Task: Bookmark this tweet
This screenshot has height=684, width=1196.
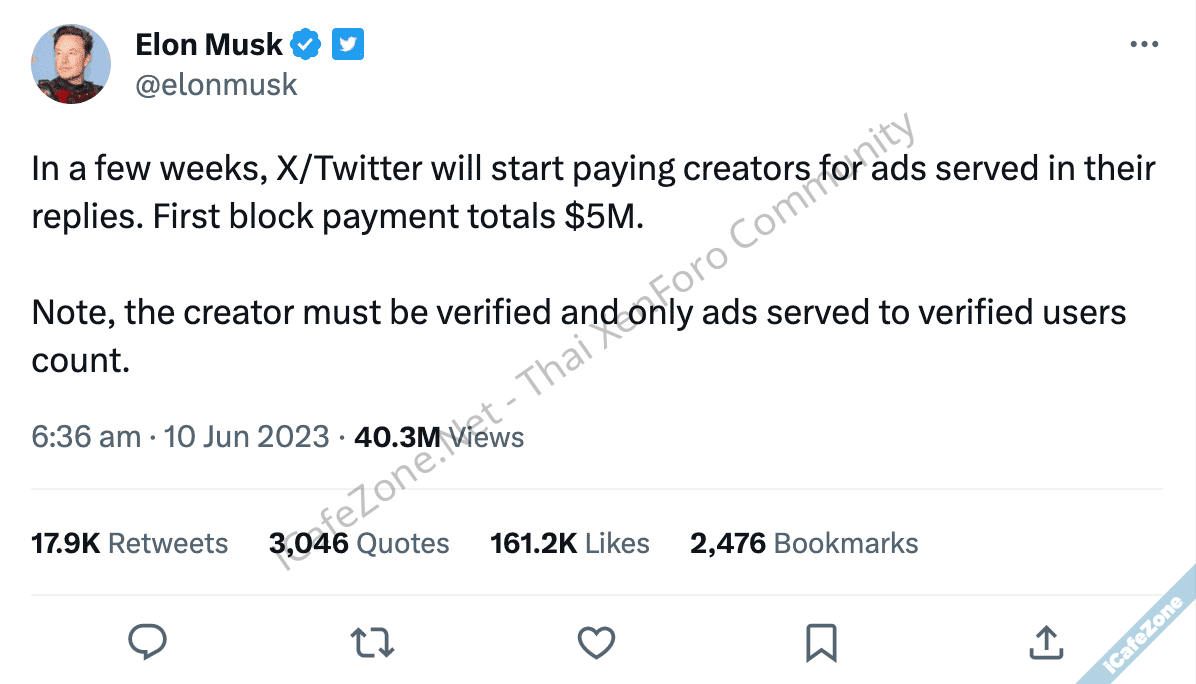Action: pyautogui.click(x=821, y=641)
